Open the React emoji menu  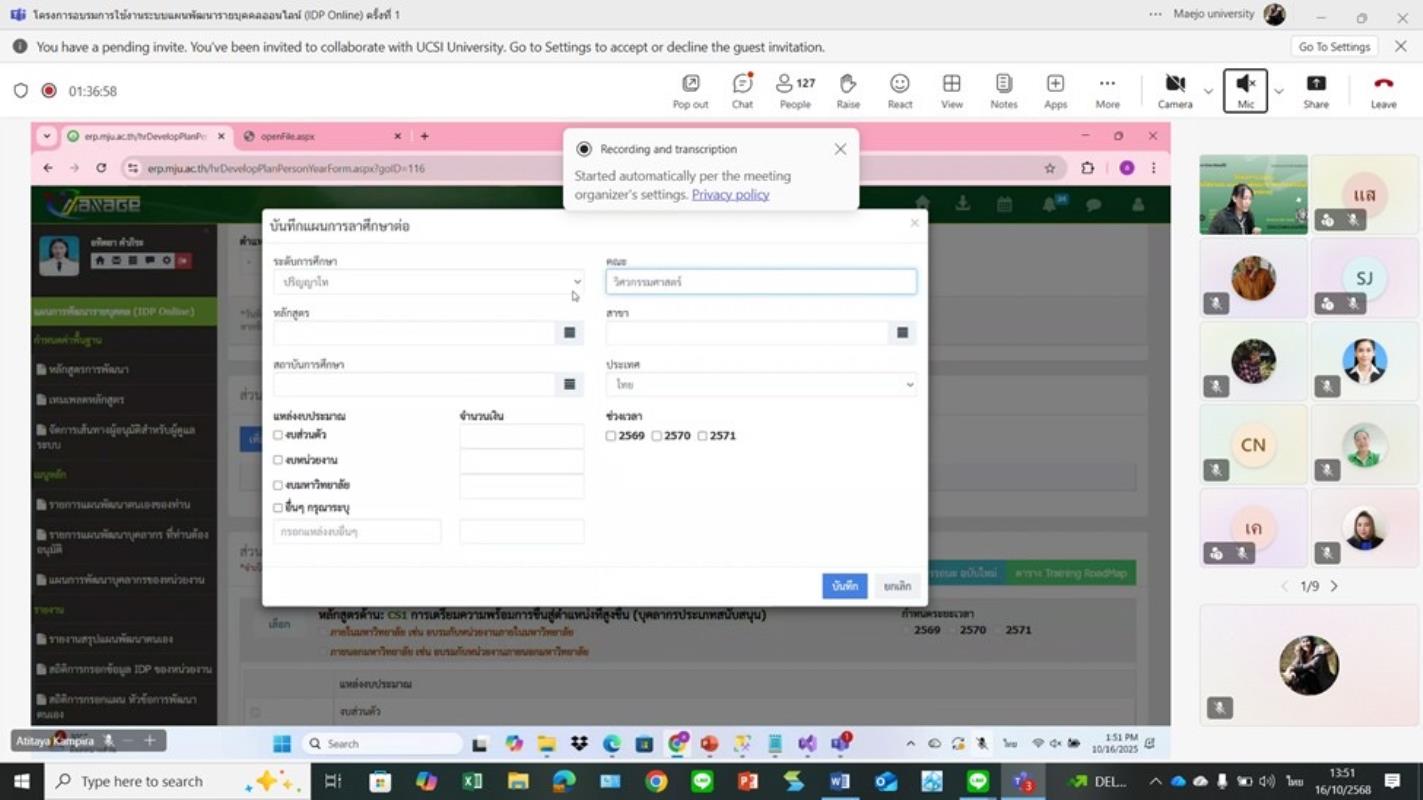[x=900, y=91]
